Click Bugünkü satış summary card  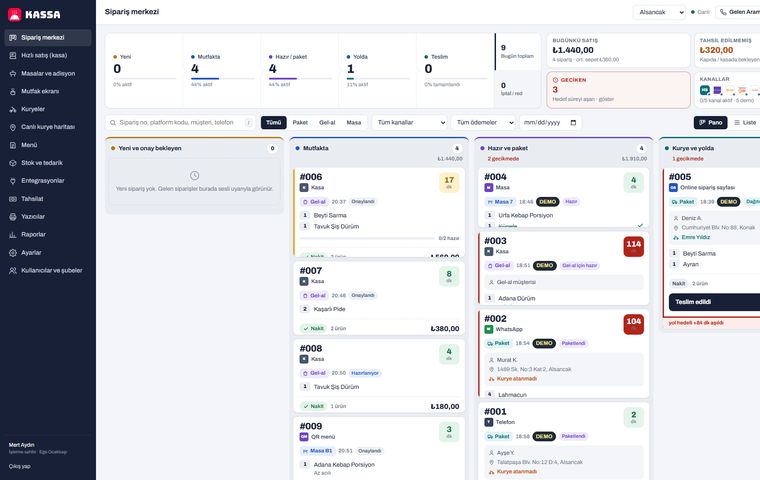pyautogui.click(x=618, y=50)
